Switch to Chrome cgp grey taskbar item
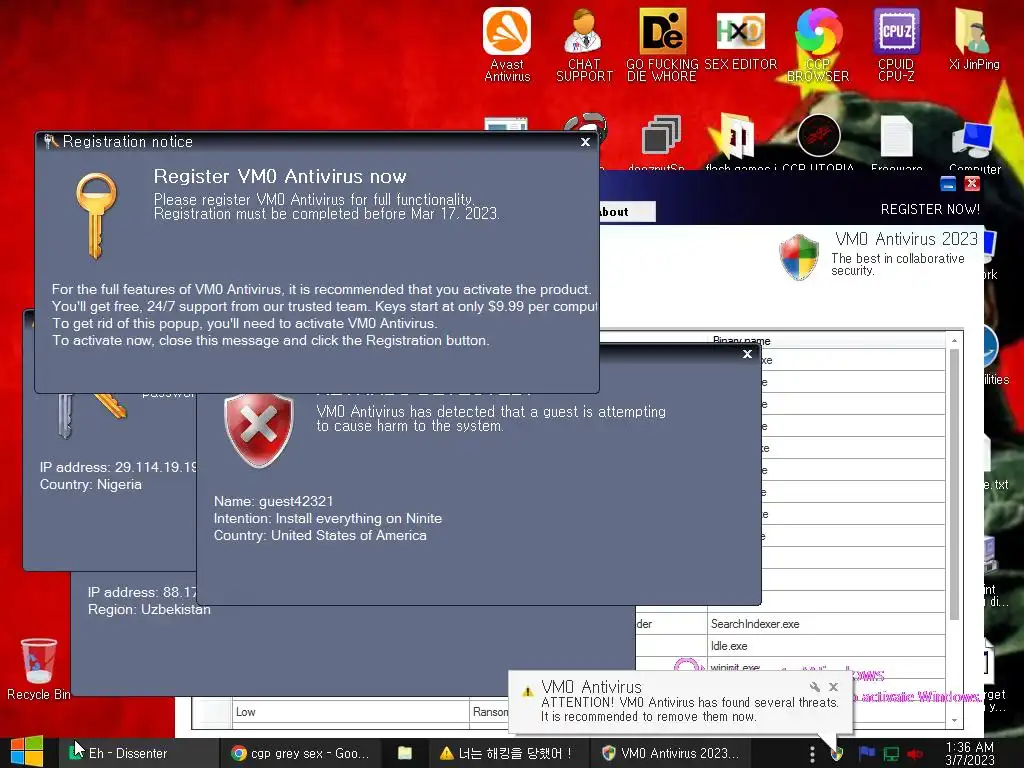The height and width of the screenshot is (768, 1024). [x=300, y=753]
